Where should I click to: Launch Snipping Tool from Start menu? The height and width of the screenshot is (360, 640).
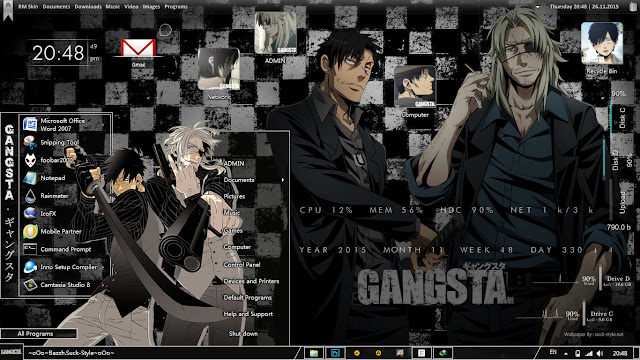click(x=64, y=142)
